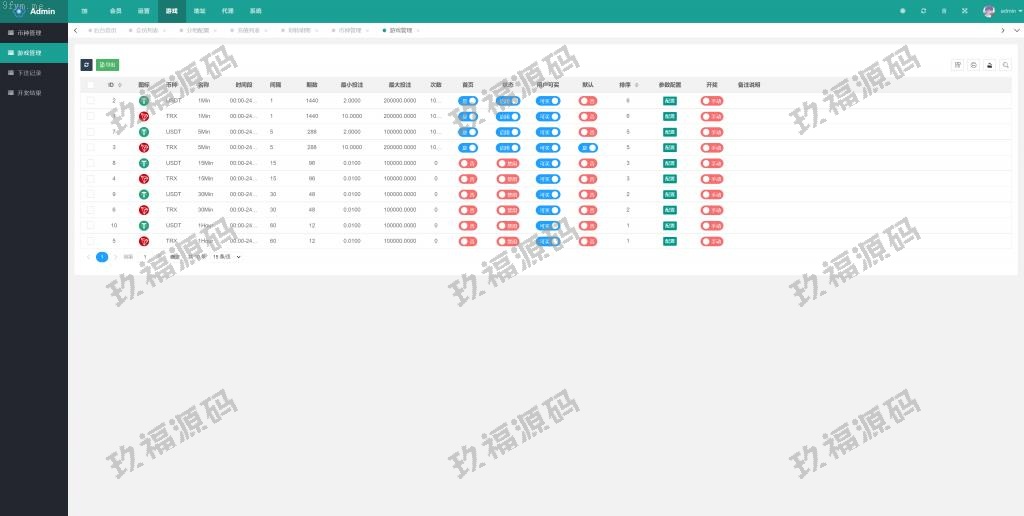This screenshot has width=1024, height=516.
Task: Click the dark refresh icon above the table
Action: point(86,65)
